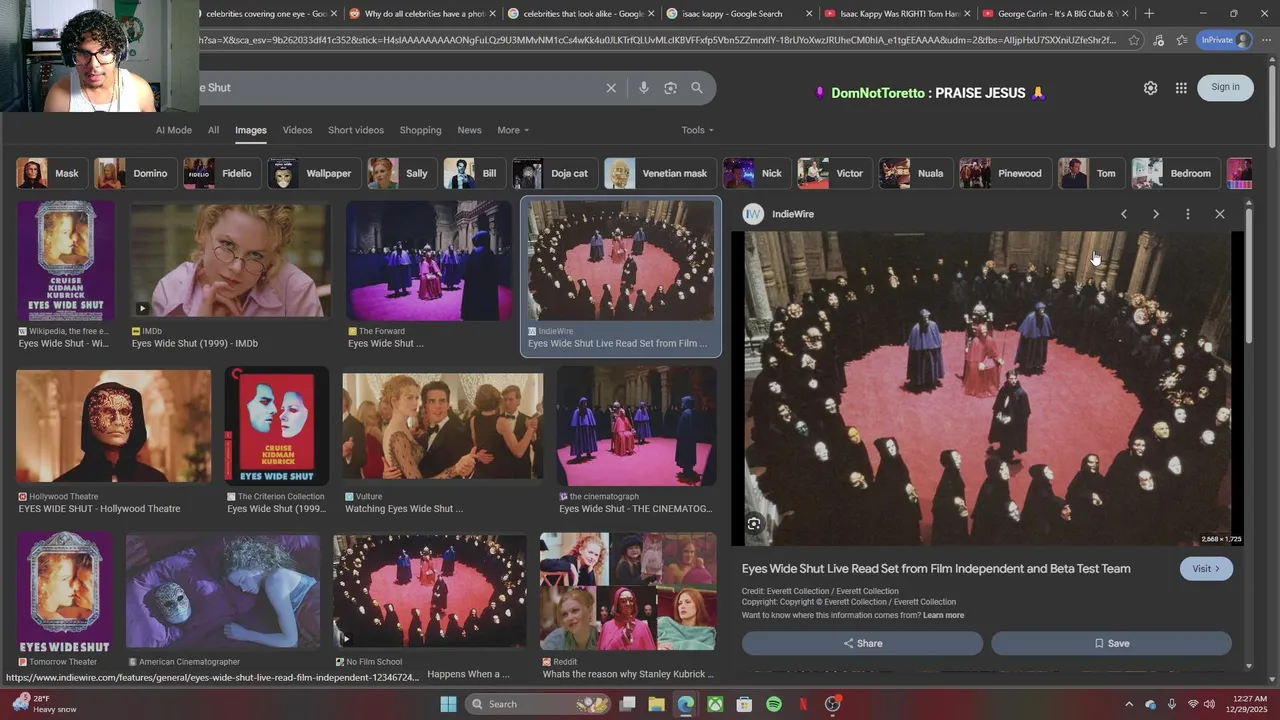Clear the search box with the X icon

coord(611,88)
